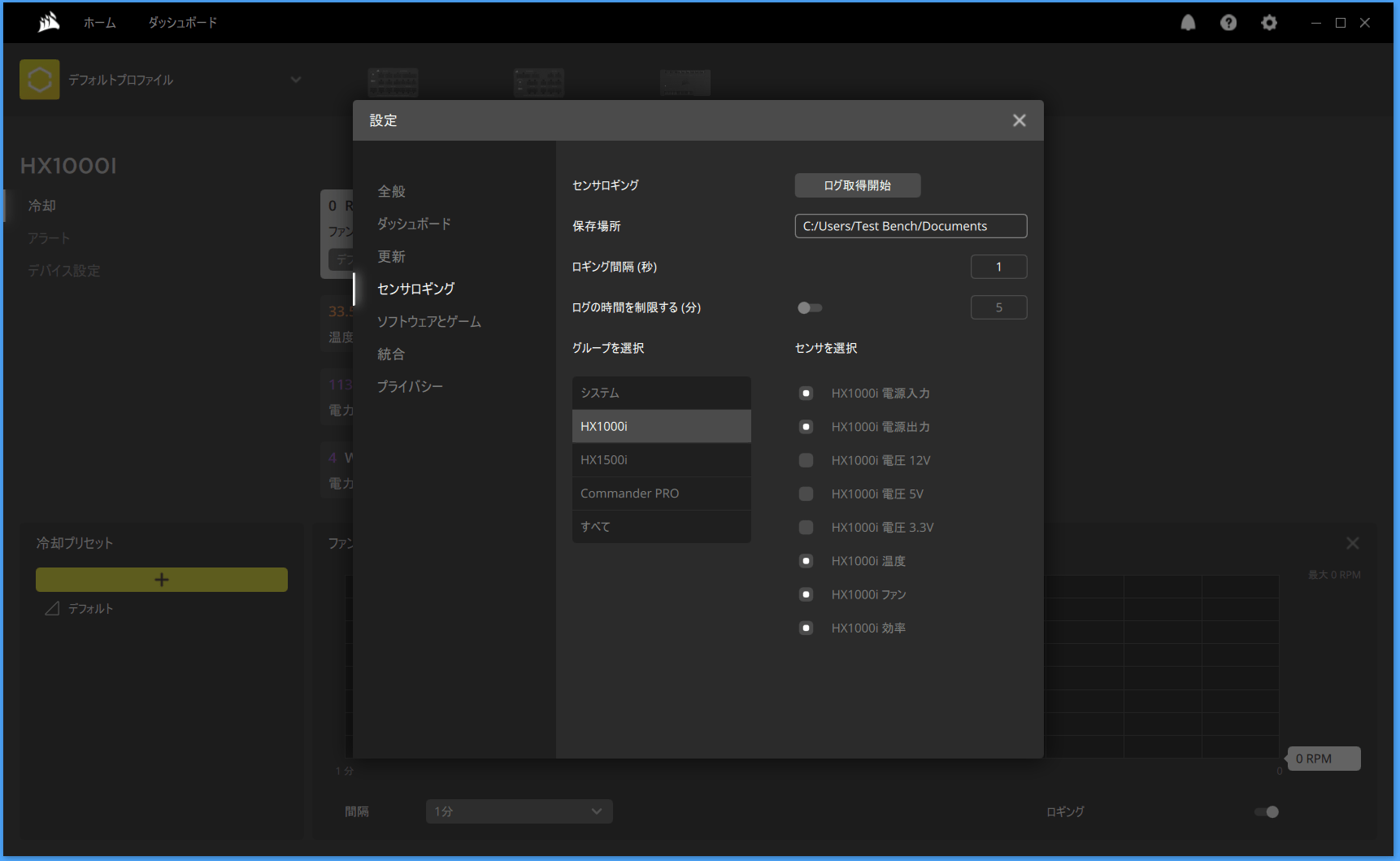
Task: Go to the ダッシュボード tab in top bar
Action: 183,23
